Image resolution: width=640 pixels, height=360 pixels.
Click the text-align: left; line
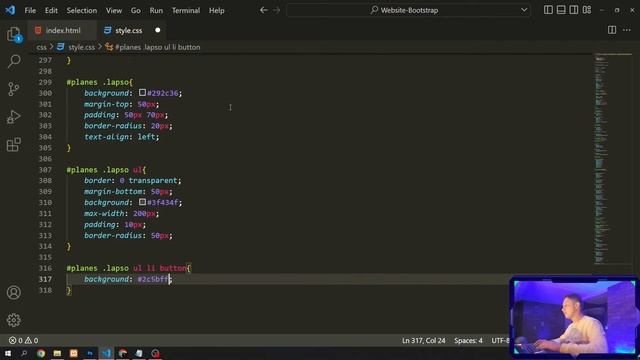122,137
